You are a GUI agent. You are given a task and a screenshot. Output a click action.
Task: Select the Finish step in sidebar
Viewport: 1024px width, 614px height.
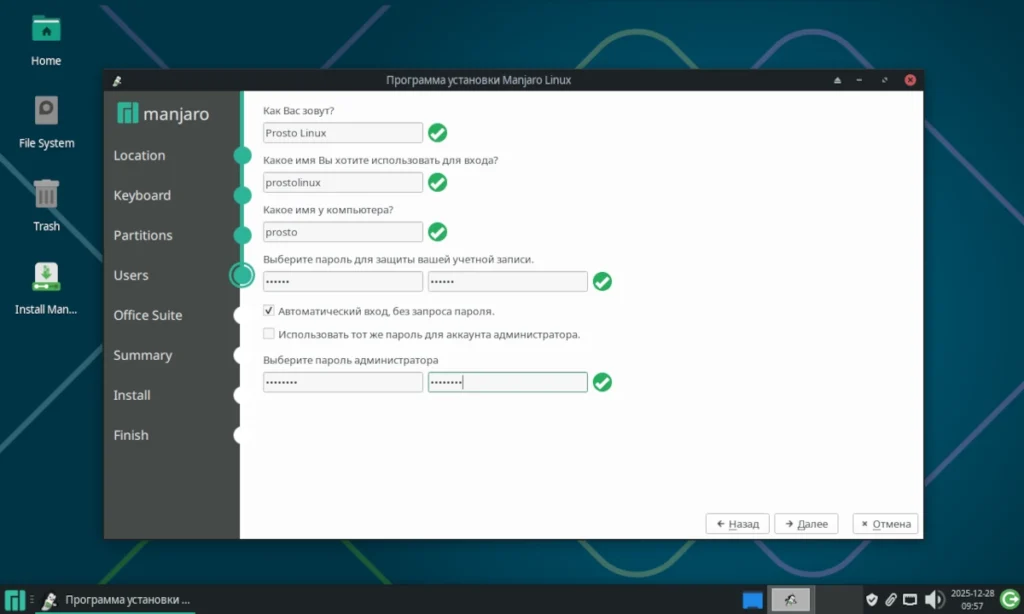point(131,435)
